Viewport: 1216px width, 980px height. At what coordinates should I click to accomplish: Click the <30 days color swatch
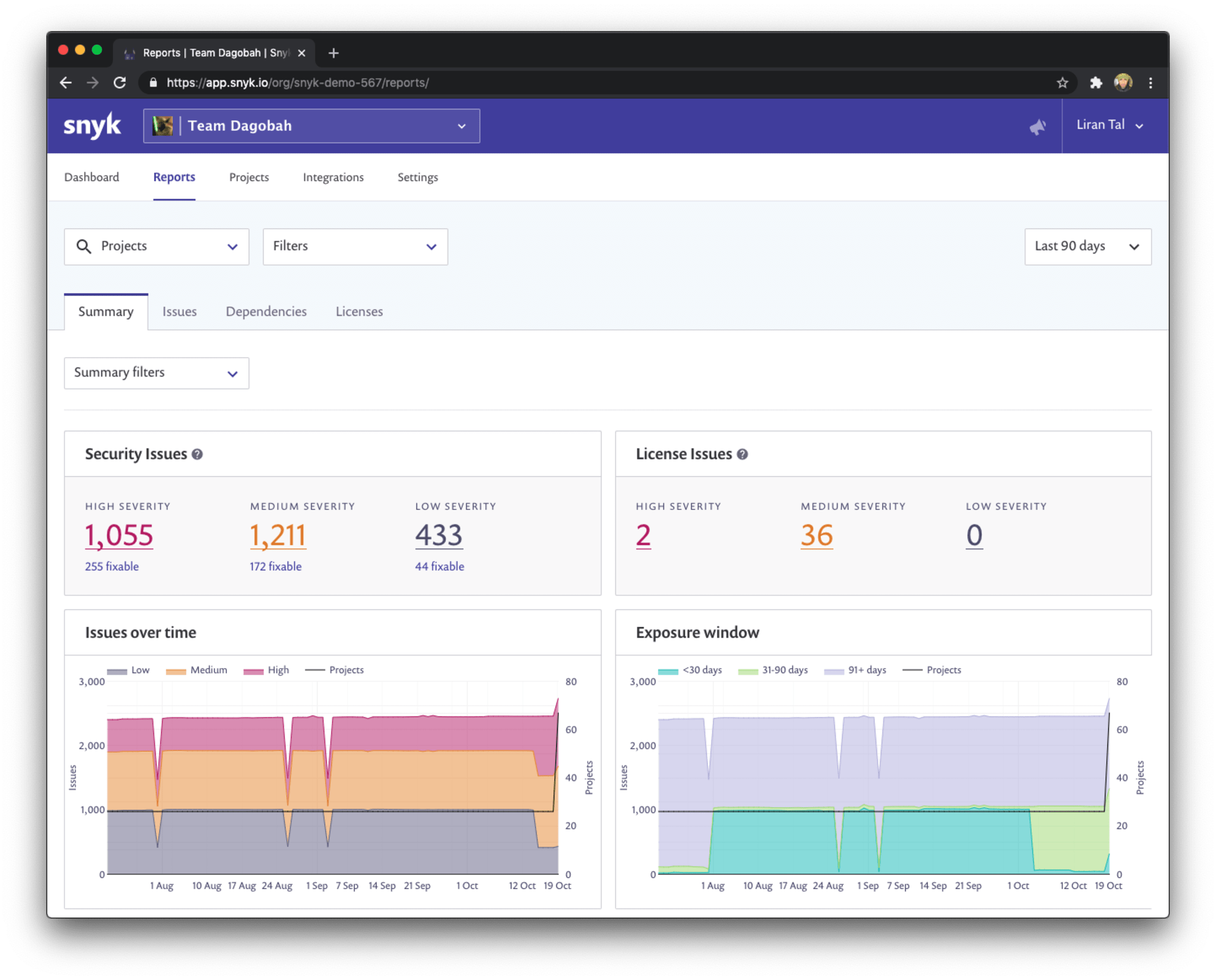pyautogui.click(x=668, y=671)
